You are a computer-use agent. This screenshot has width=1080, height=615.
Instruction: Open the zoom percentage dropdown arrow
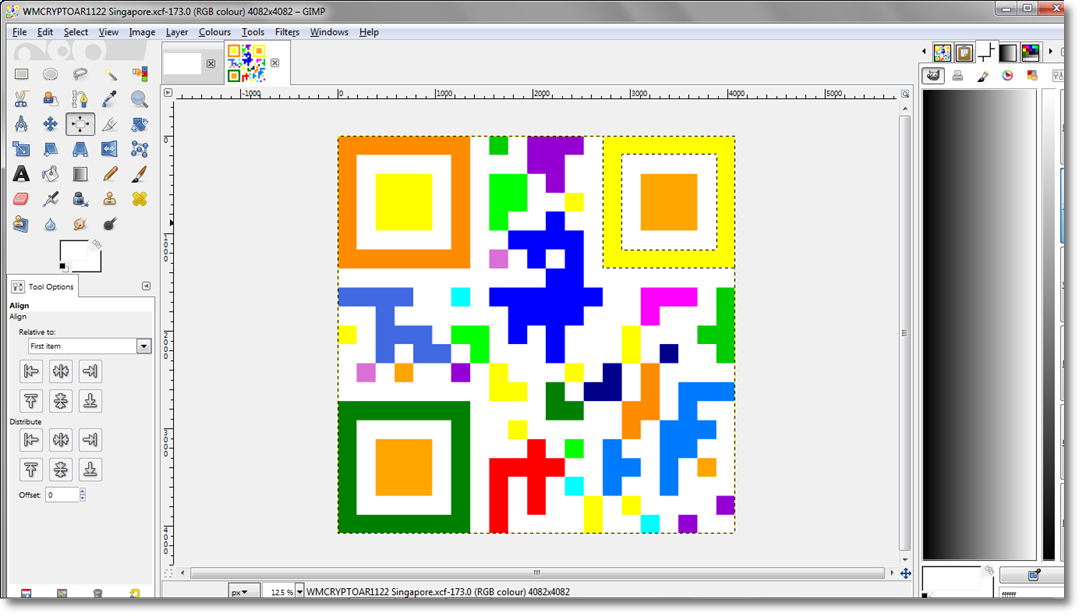300,592
